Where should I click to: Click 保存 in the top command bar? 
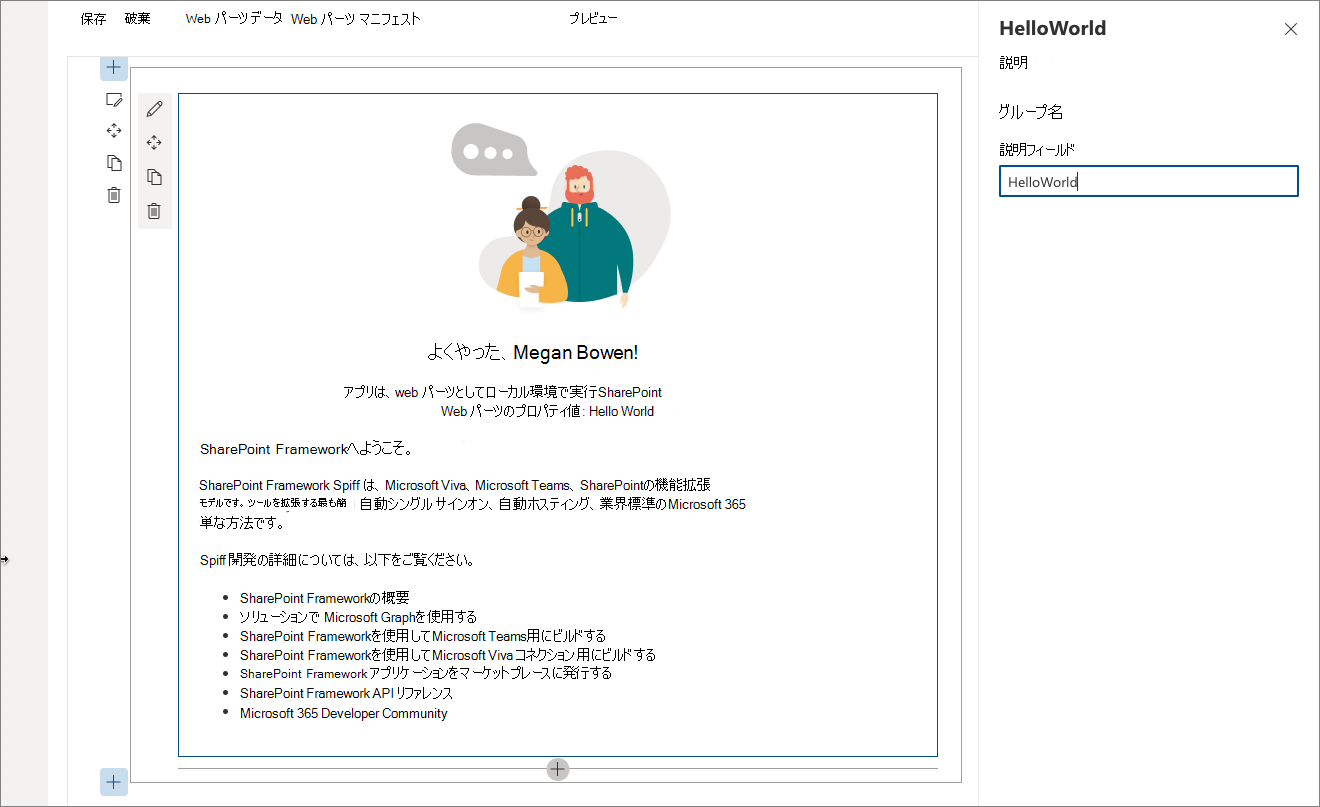tap(94, 18)
